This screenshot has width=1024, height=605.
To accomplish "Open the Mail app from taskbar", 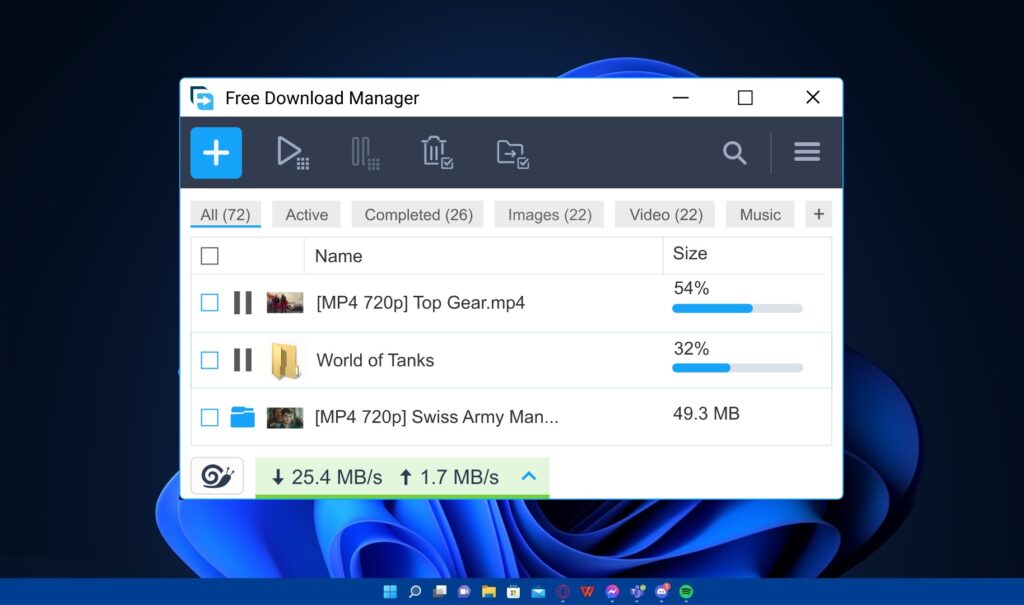I will pyautogui.click(x=538, y=593).
